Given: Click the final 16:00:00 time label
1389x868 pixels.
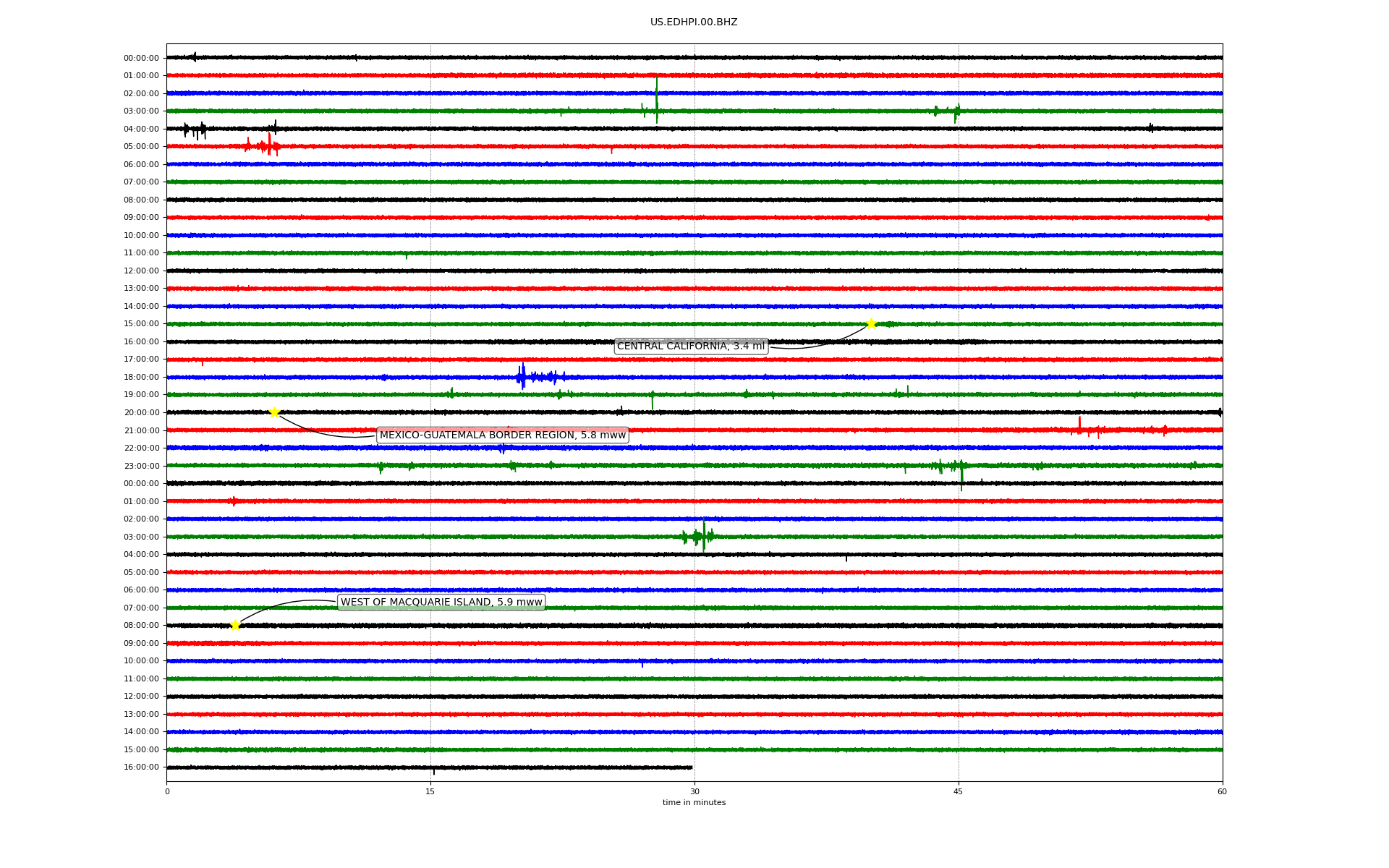Looking at the screenshot, I should (x=141, y=767).
